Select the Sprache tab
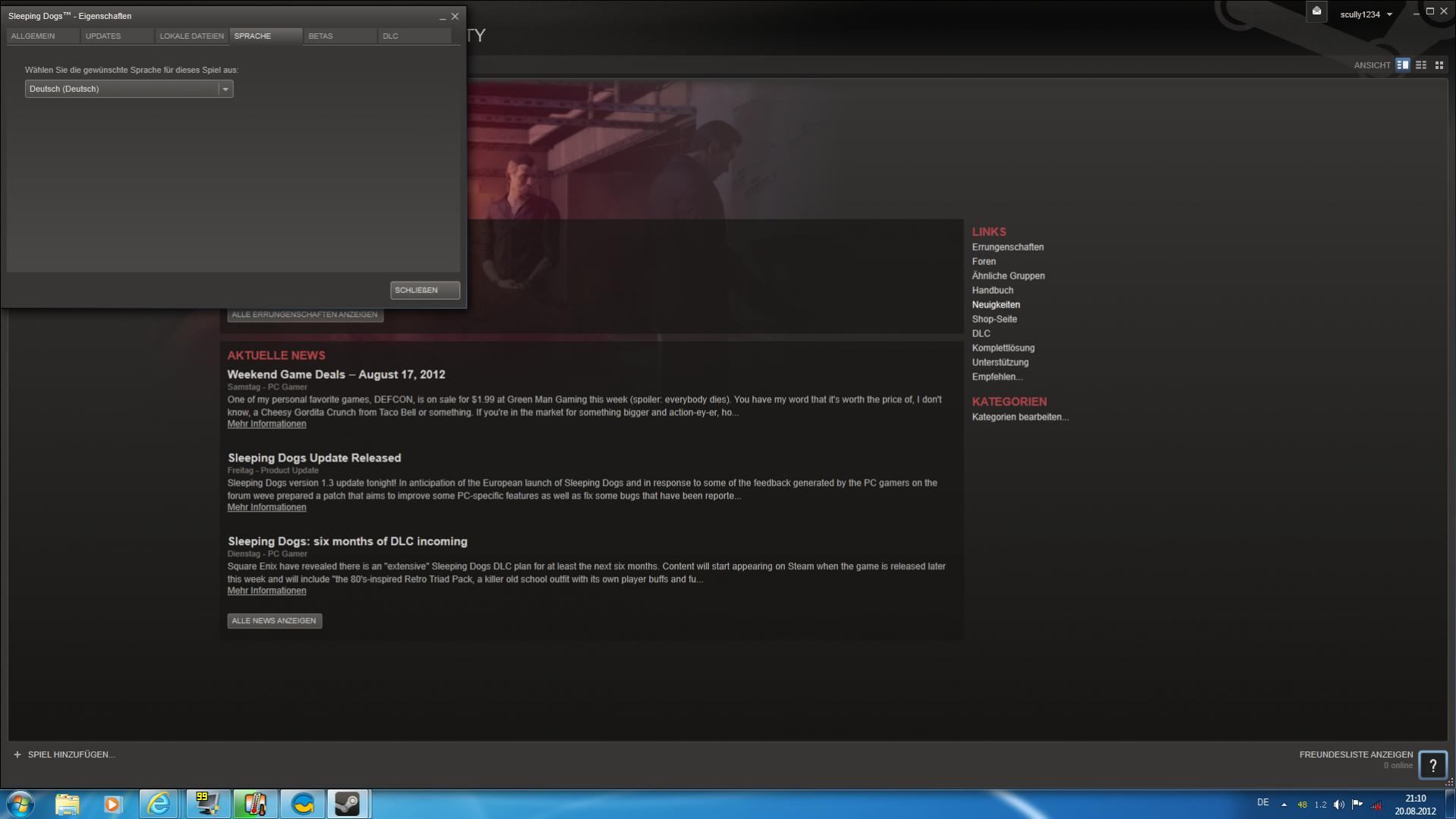 pos(266,36)
